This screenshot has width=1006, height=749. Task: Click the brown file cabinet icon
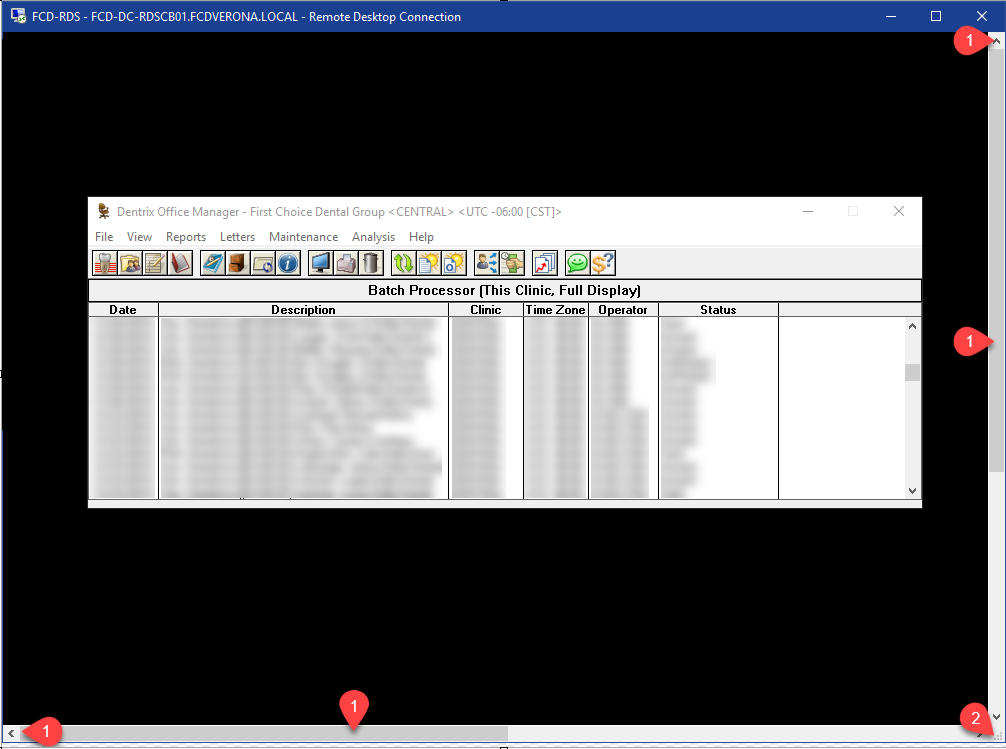click(237, 263)
